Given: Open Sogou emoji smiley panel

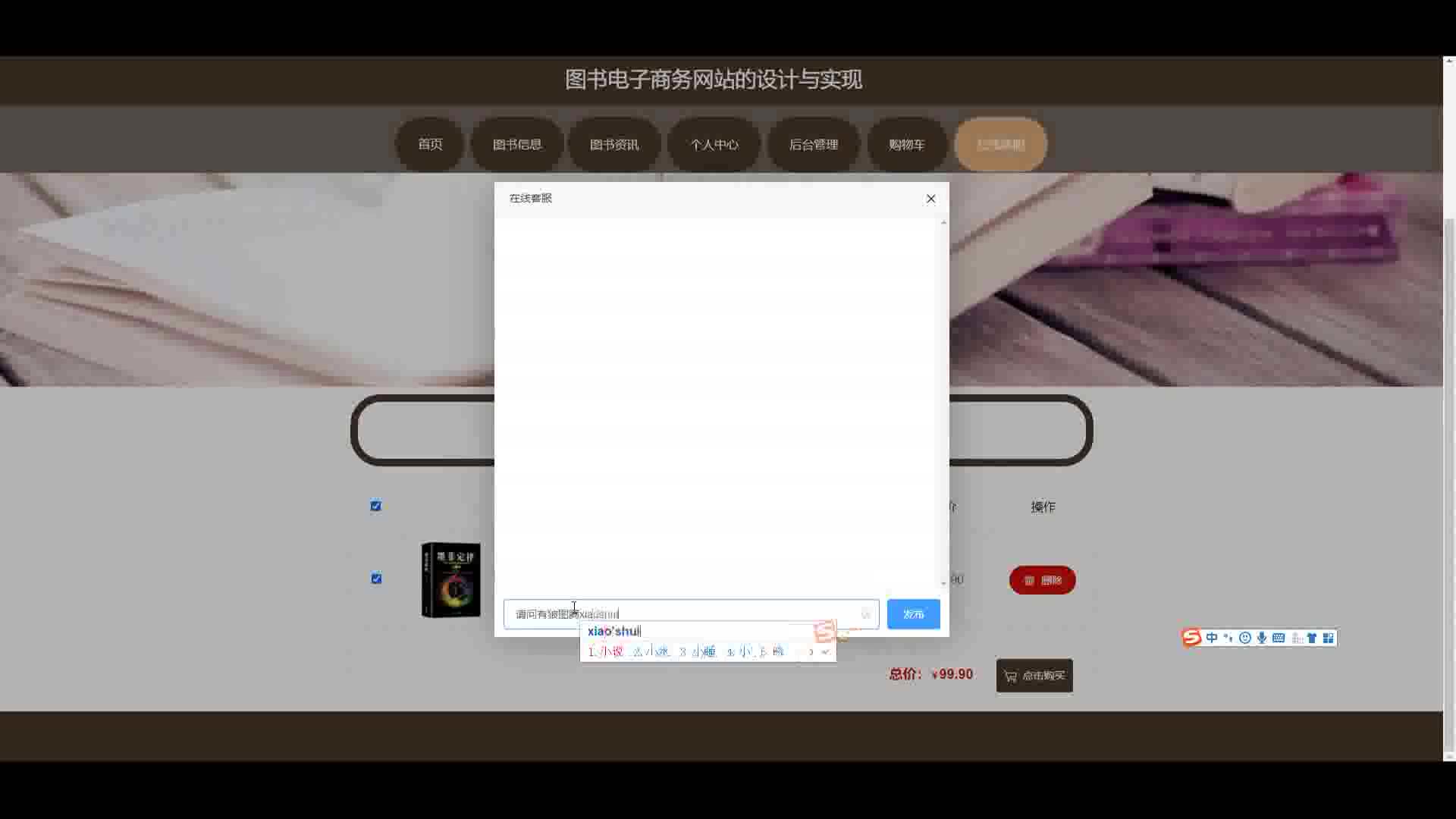Looking at the screenshot, I should 1245,638.
